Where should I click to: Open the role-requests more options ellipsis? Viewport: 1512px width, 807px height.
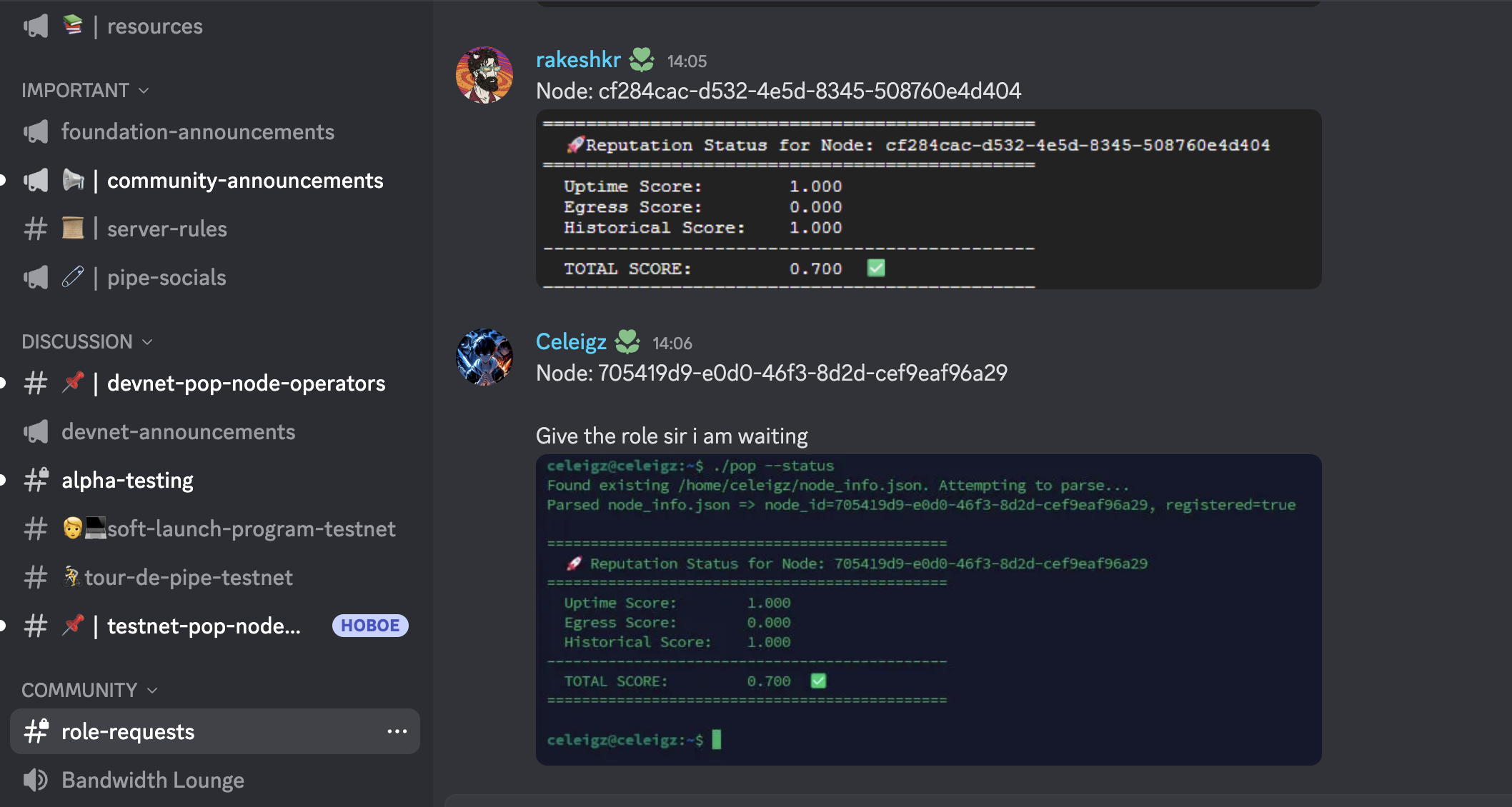click(x=397, y=731)
